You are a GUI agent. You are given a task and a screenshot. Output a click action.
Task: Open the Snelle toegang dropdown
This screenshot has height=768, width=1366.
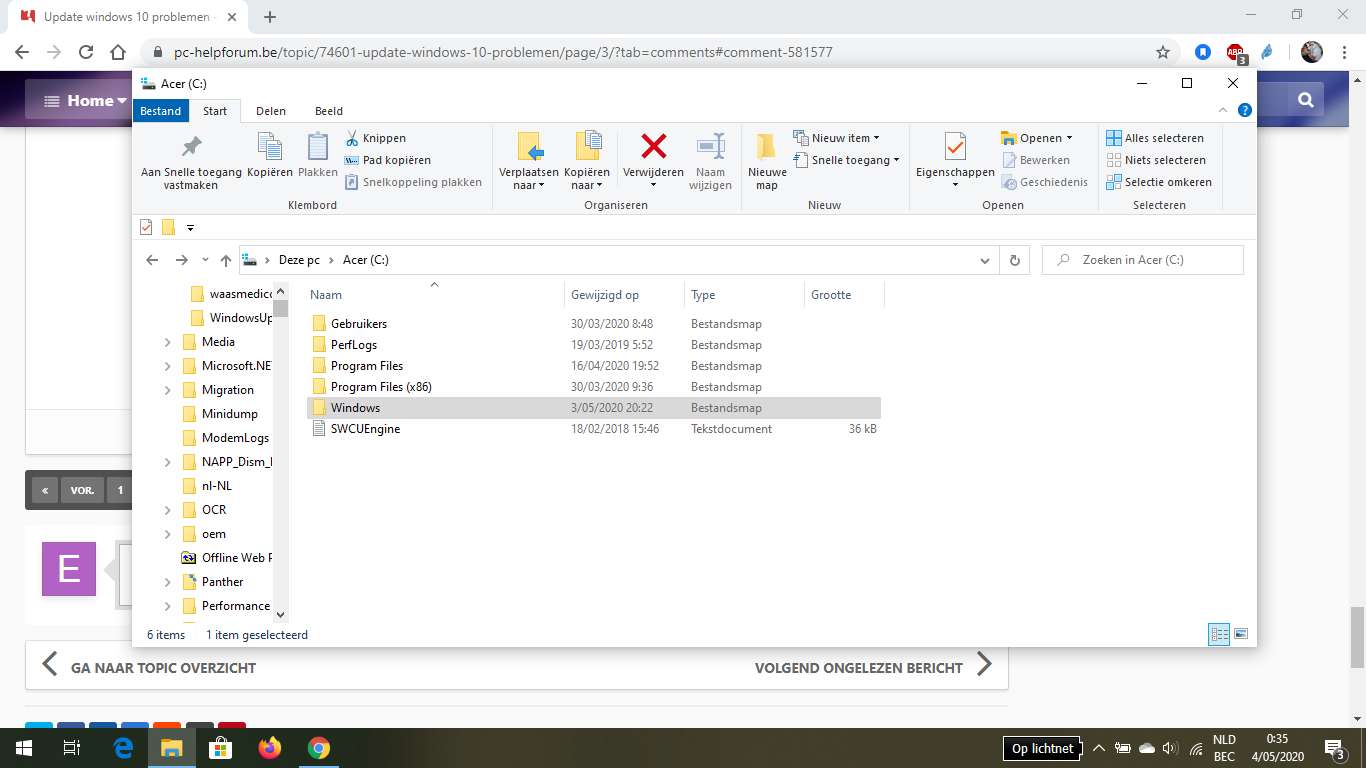(x=846, y=160)
